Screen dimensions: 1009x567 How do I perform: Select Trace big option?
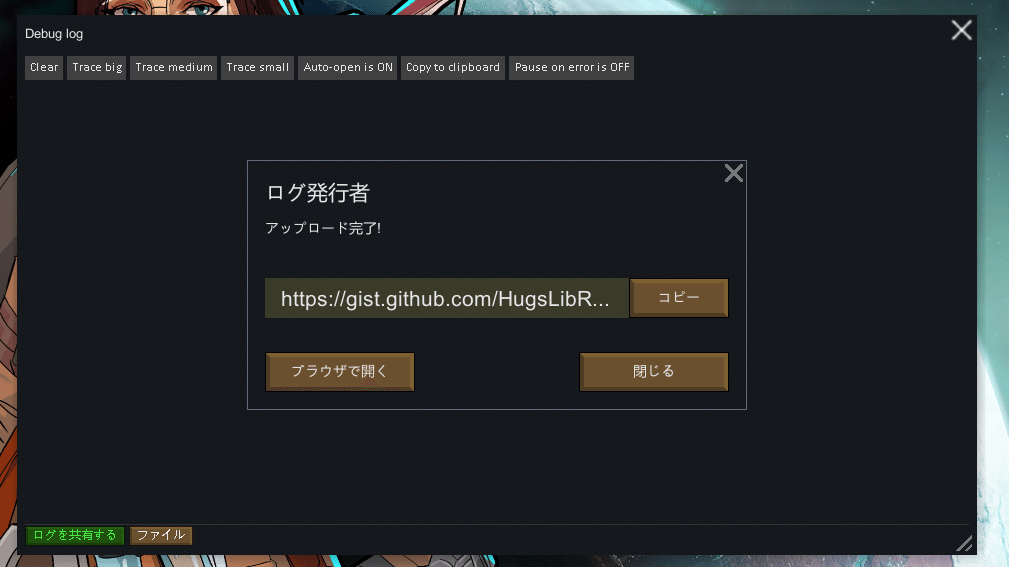pos(97,68)
